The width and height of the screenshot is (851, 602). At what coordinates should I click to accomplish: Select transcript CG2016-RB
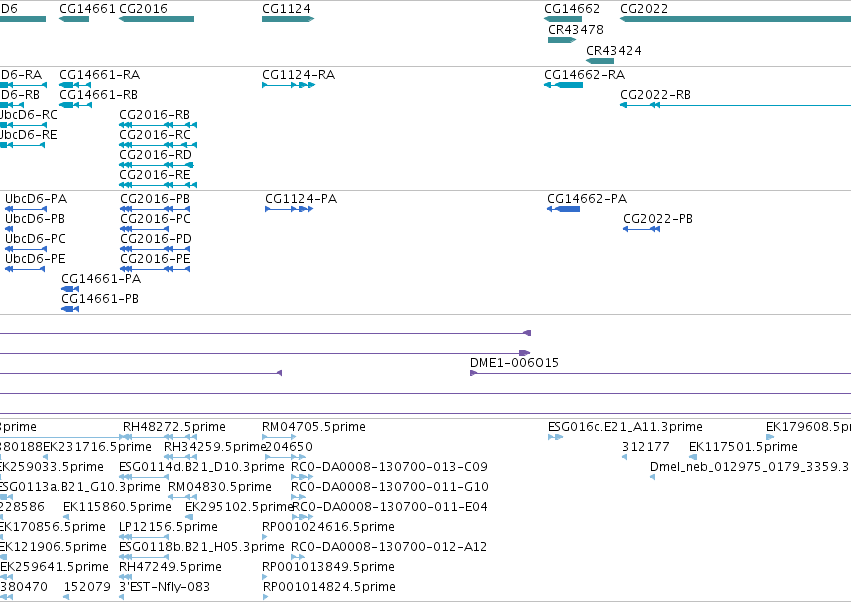click(x=155, y=115)
